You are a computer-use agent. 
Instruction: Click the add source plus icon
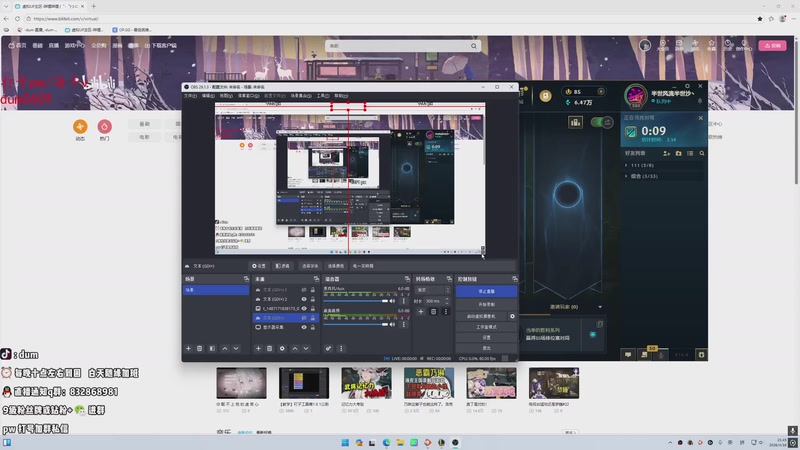(x=257, y=348)
